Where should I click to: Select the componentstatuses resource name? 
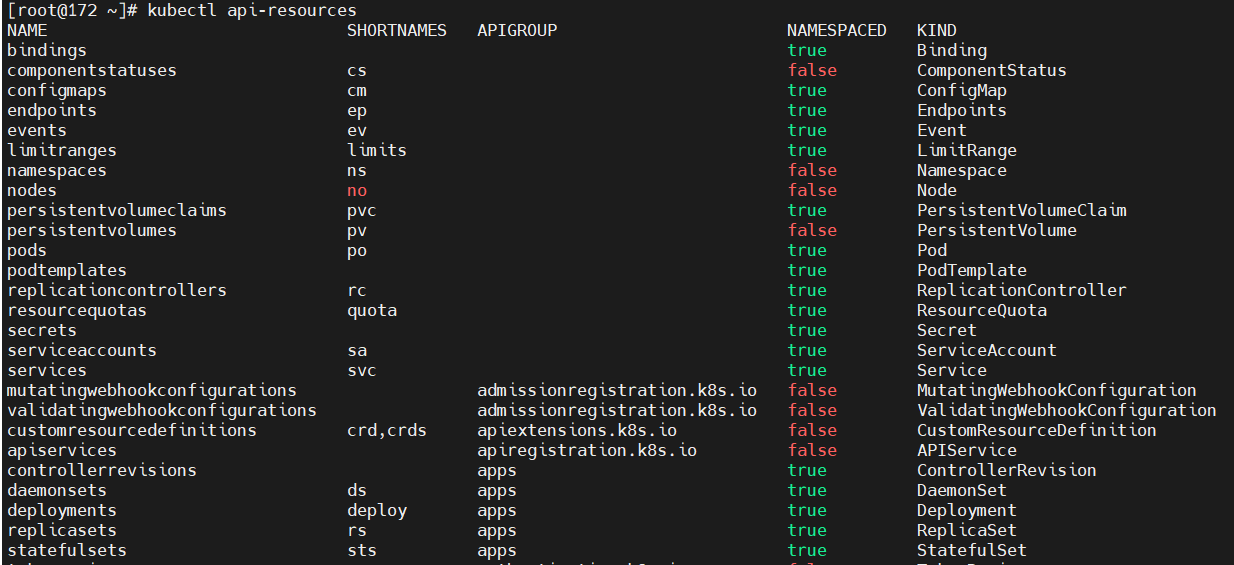[91, 70]
